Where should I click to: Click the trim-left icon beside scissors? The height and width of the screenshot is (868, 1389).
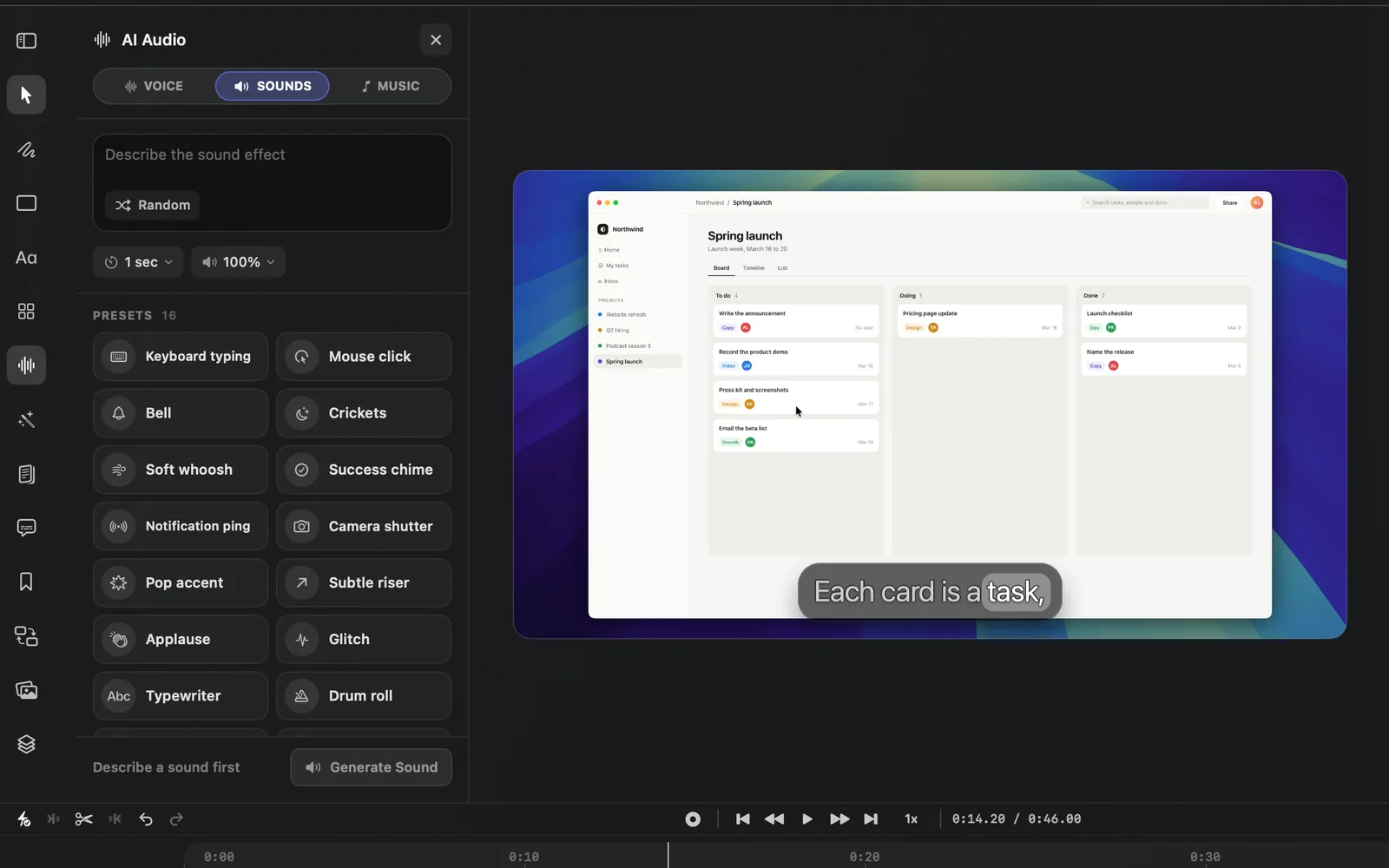pos(53,819)
